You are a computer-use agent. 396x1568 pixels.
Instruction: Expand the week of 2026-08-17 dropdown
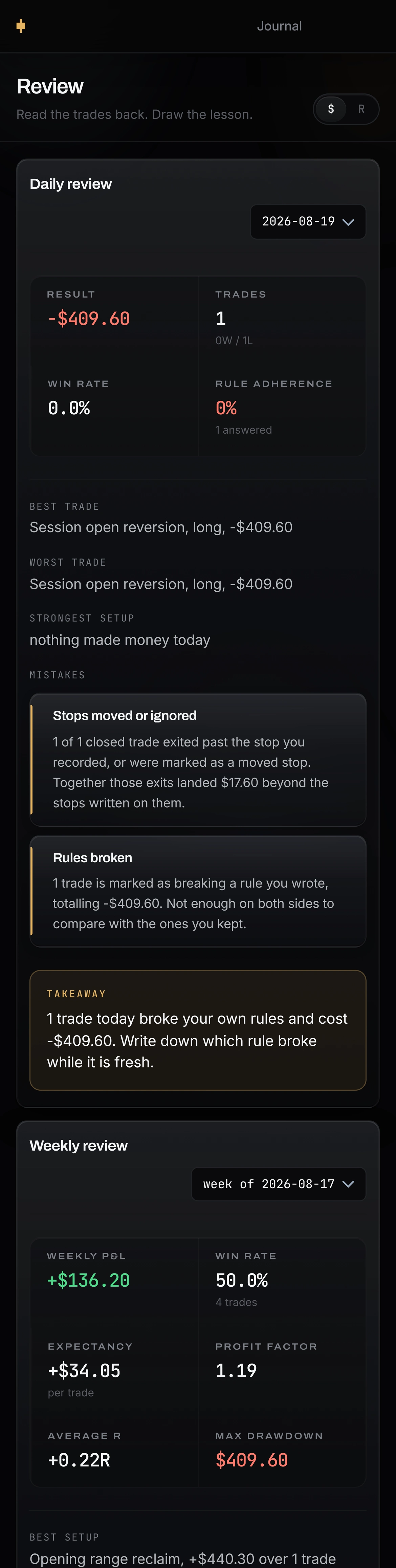coord(279,1184)
